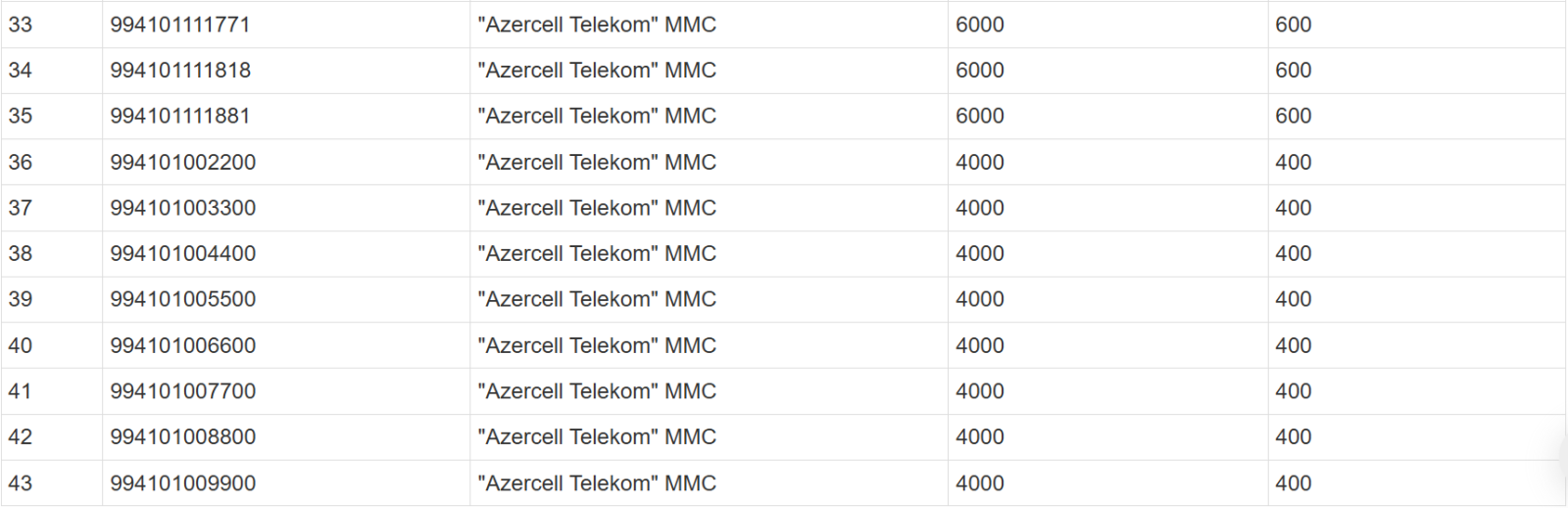Select the 600 value in row 35
The image size is (1568, 508).
(1294, 116)
